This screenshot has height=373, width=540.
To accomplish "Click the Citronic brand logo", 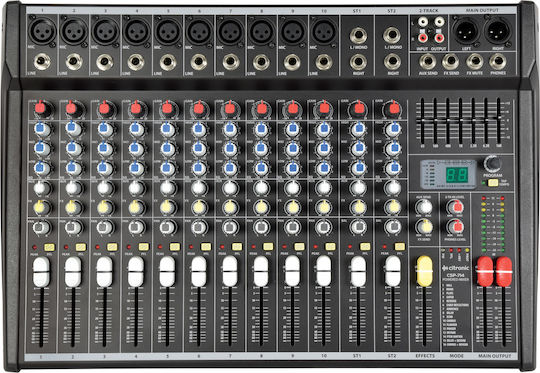I will click(x=455, y=268).
